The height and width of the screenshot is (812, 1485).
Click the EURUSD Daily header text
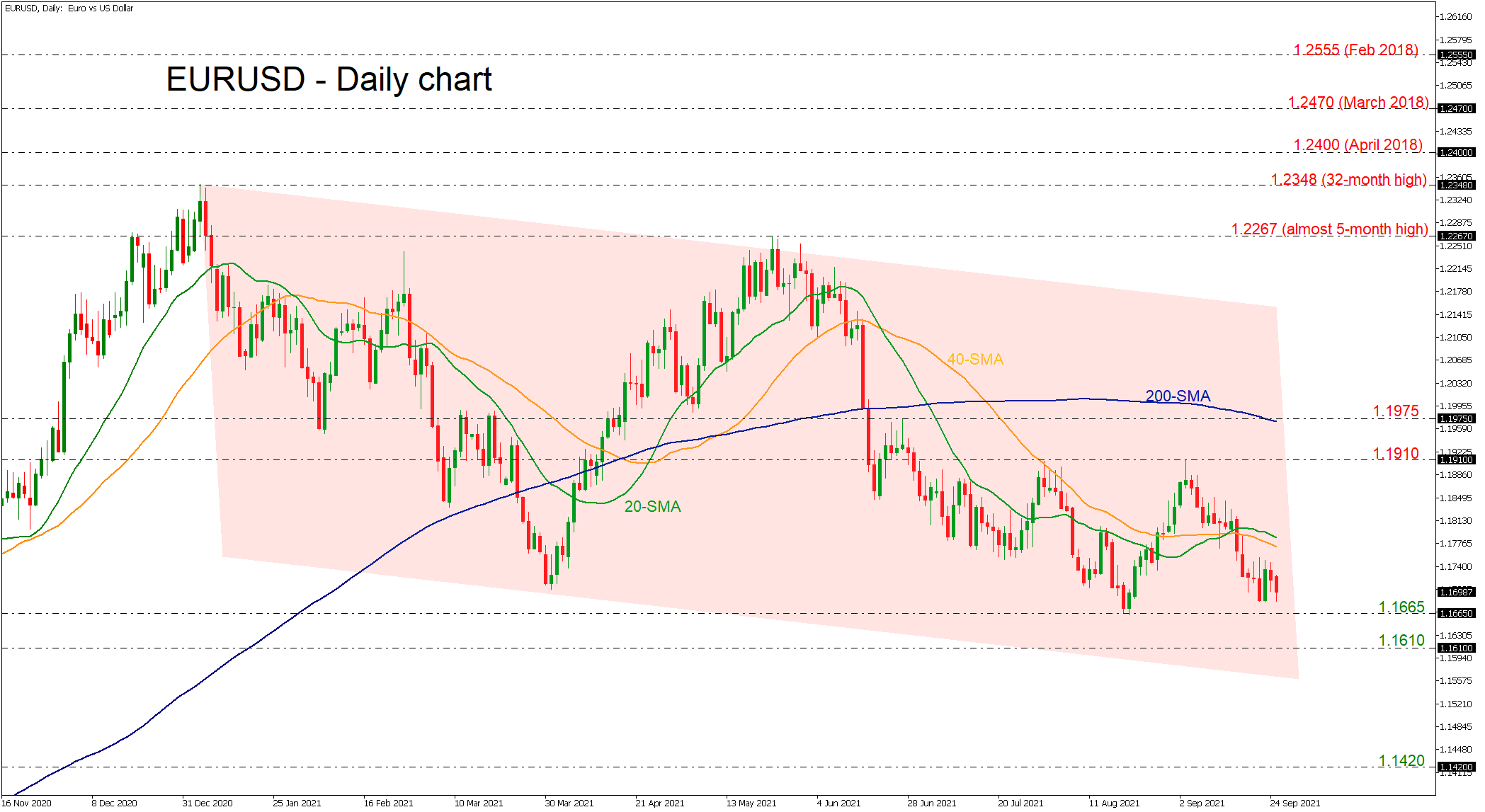point(69,8)
